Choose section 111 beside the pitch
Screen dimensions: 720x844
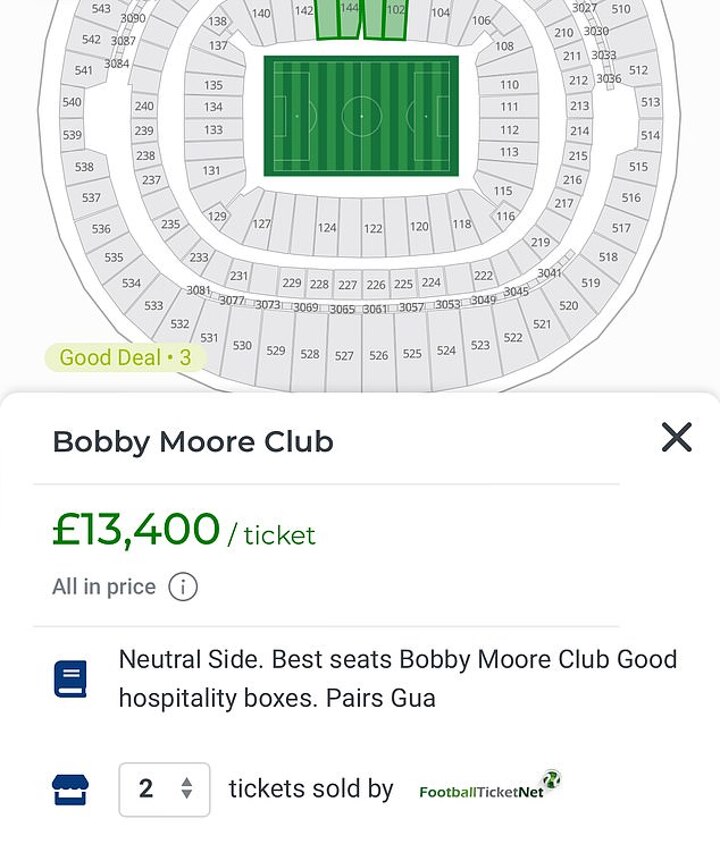tap(510, 107)
